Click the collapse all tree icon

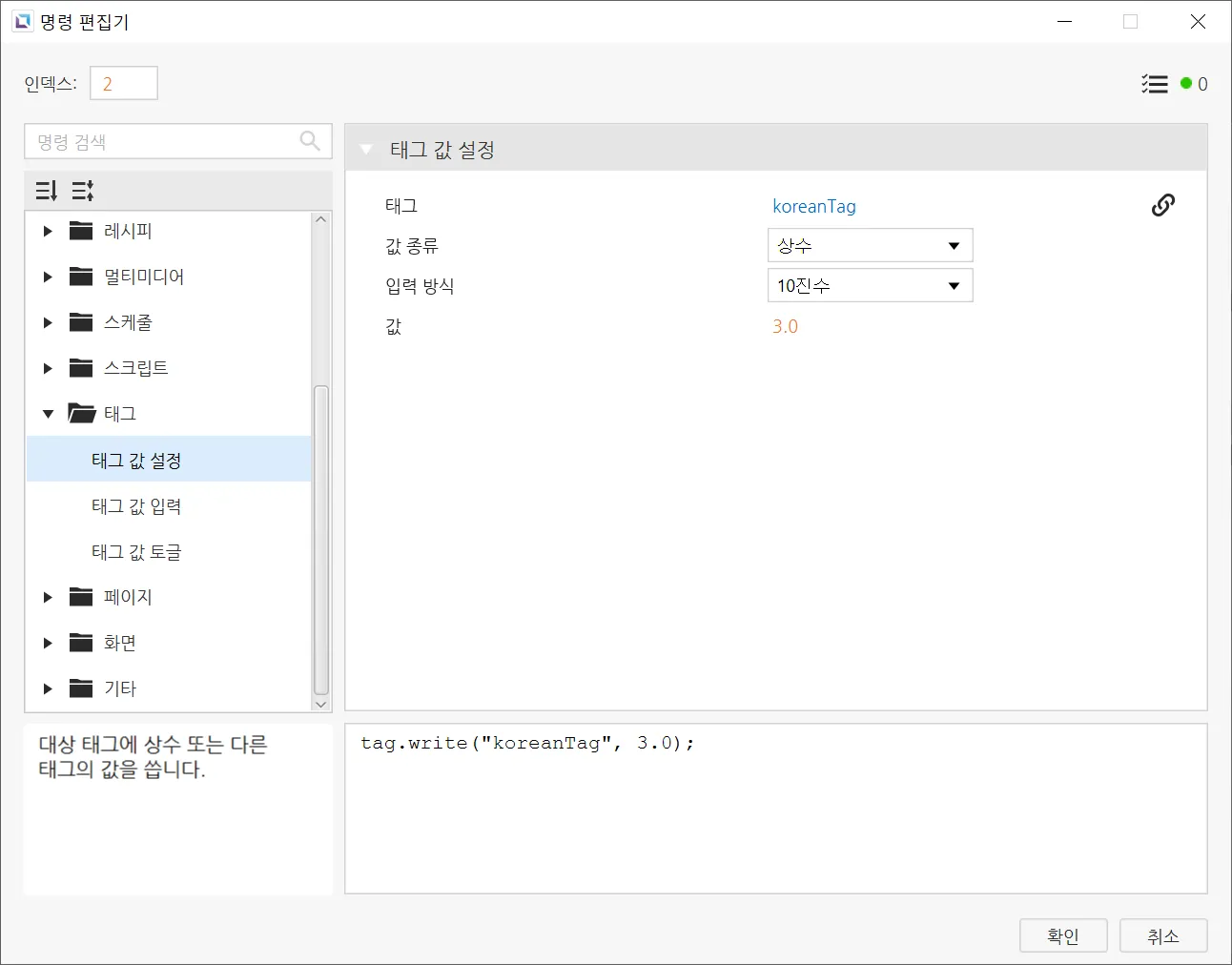(x=46, y=191)
